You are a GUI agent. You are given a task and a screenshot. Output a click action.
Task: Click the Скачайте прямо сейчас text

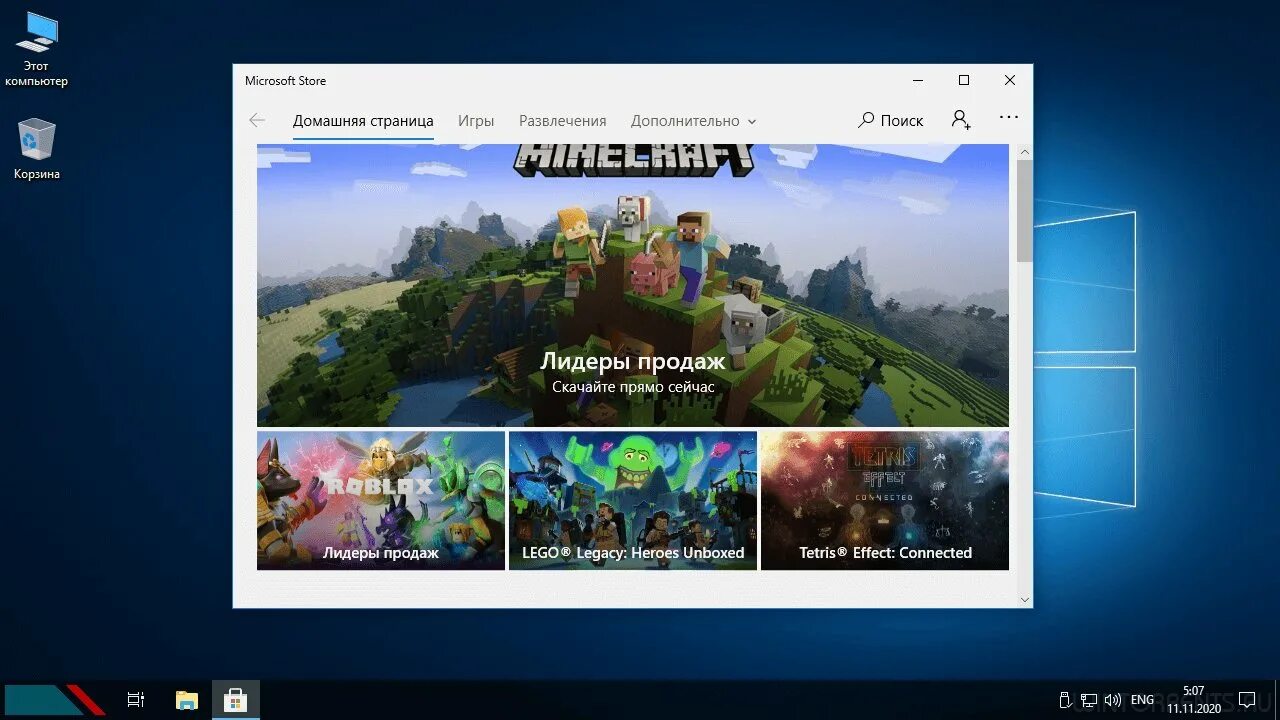pos(633,386)
